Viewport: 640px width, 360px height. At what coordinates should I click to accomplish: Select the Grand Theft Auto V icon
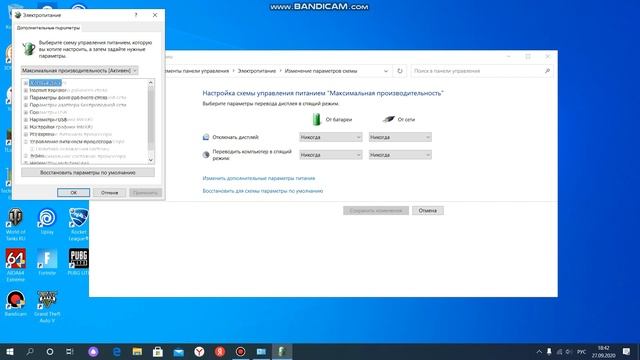47,307
